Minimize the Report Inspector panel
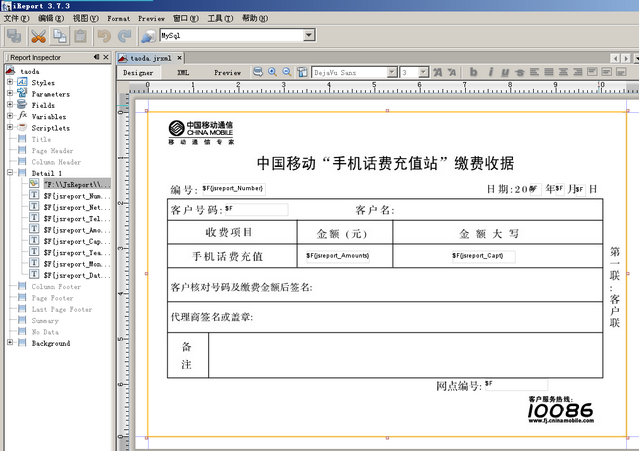 (97, 57)
